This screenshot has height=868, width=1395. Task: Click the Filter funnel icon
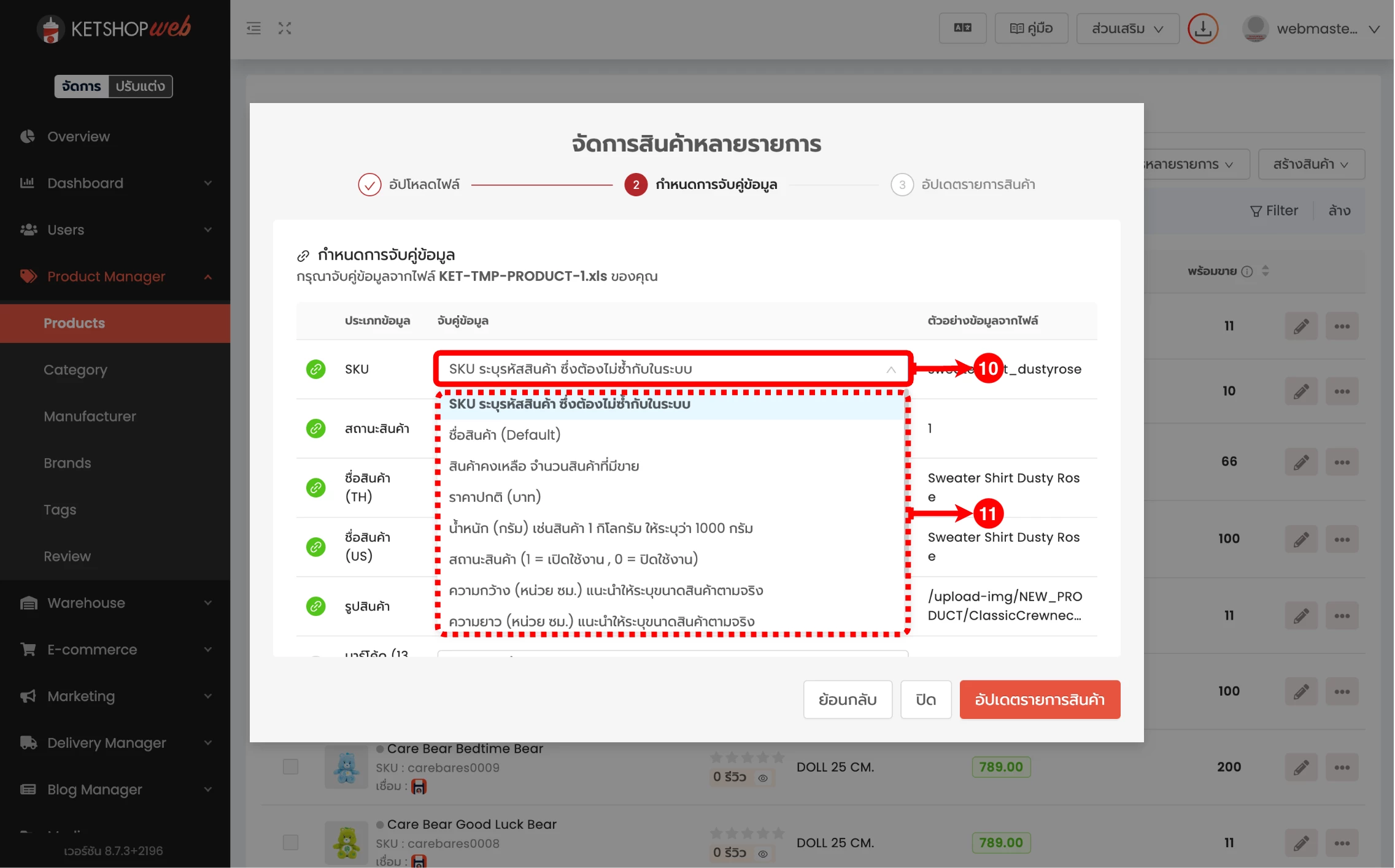1256,211
